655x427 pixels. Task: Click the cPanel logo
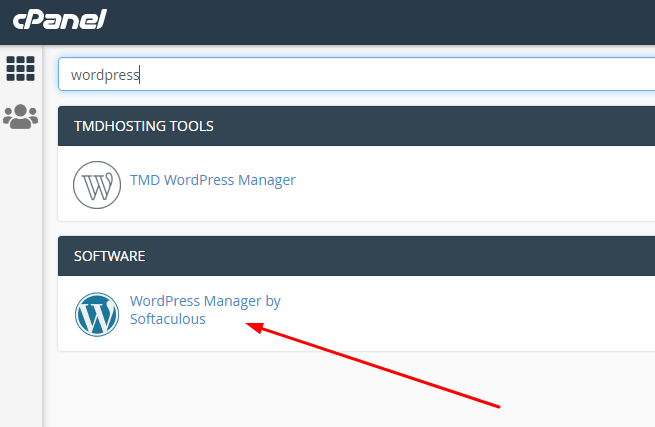coord(59,19)
